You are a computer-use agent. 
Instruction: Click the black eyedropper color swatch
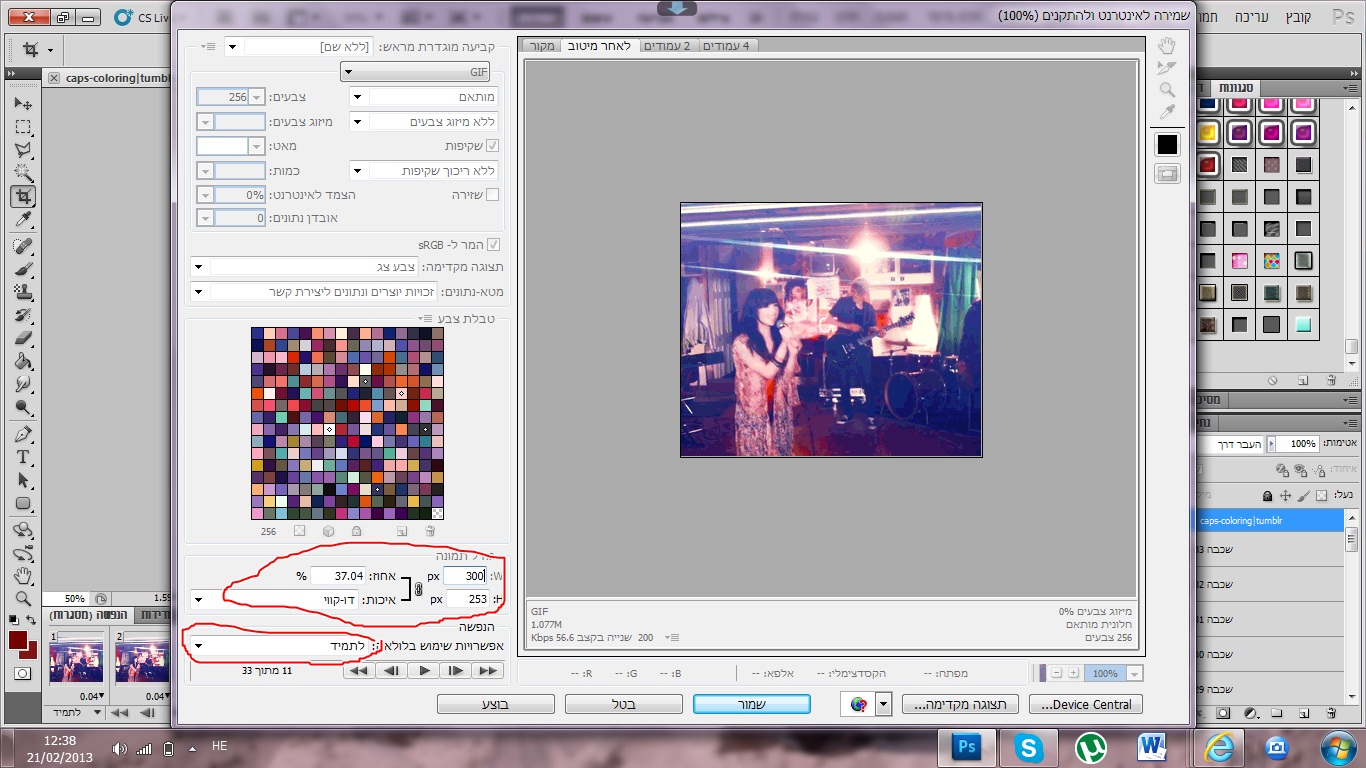tap(1166, 145)
